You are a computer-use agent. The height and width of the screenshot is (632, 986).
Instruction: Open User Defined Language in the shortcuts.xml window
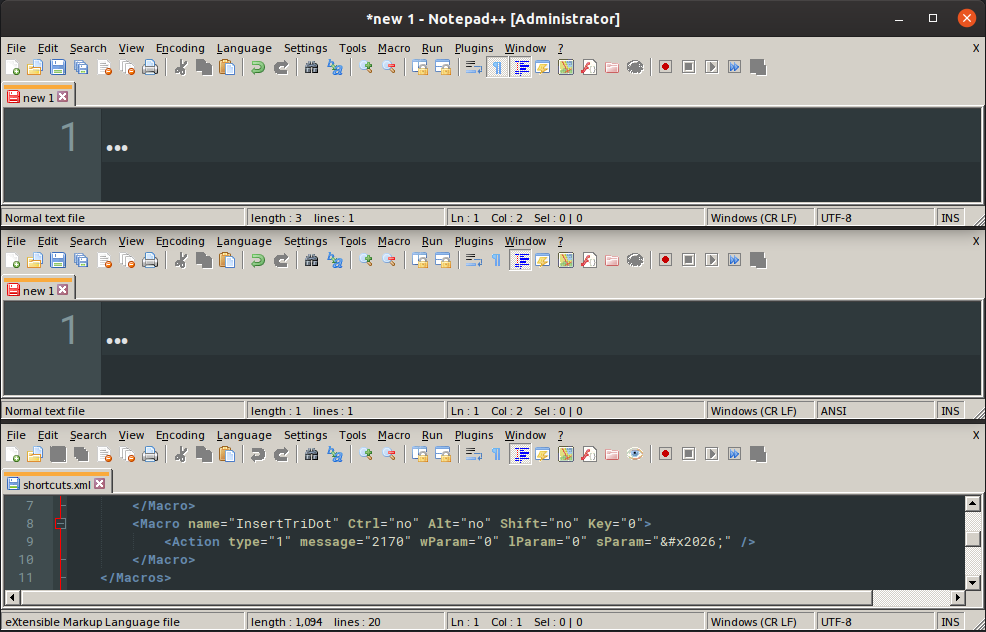pyautogui.click(x=543, y=454)
